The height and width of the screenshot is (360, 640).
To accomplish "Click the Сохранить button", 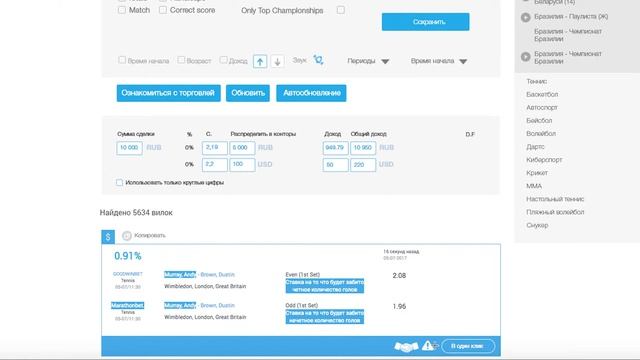I will pyautogui.click(x=426, y=22).
